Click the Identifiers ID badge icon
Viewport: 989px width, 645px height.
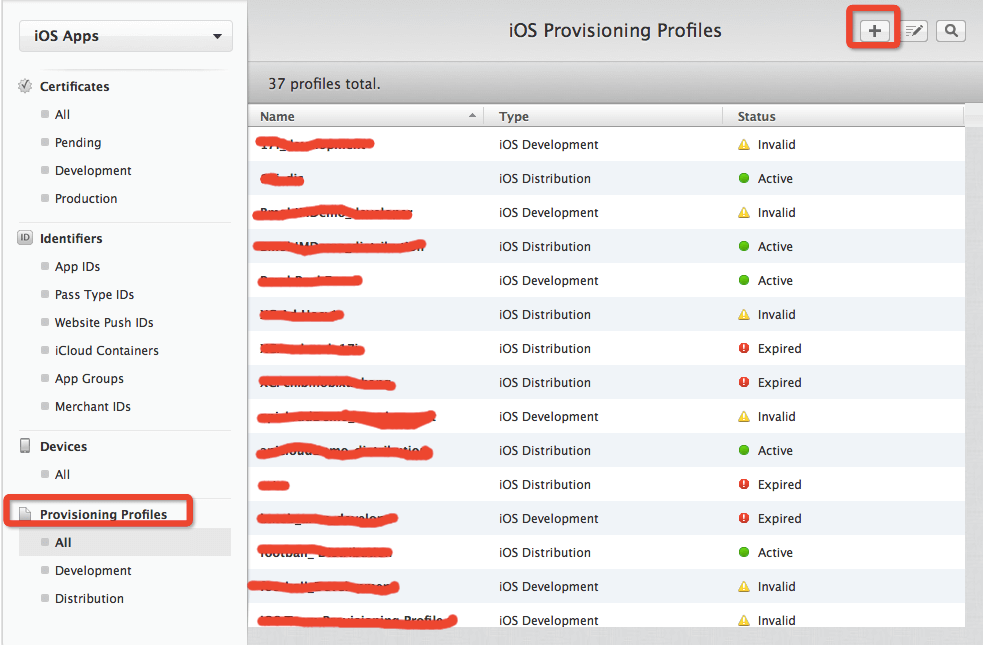point(25,239)
